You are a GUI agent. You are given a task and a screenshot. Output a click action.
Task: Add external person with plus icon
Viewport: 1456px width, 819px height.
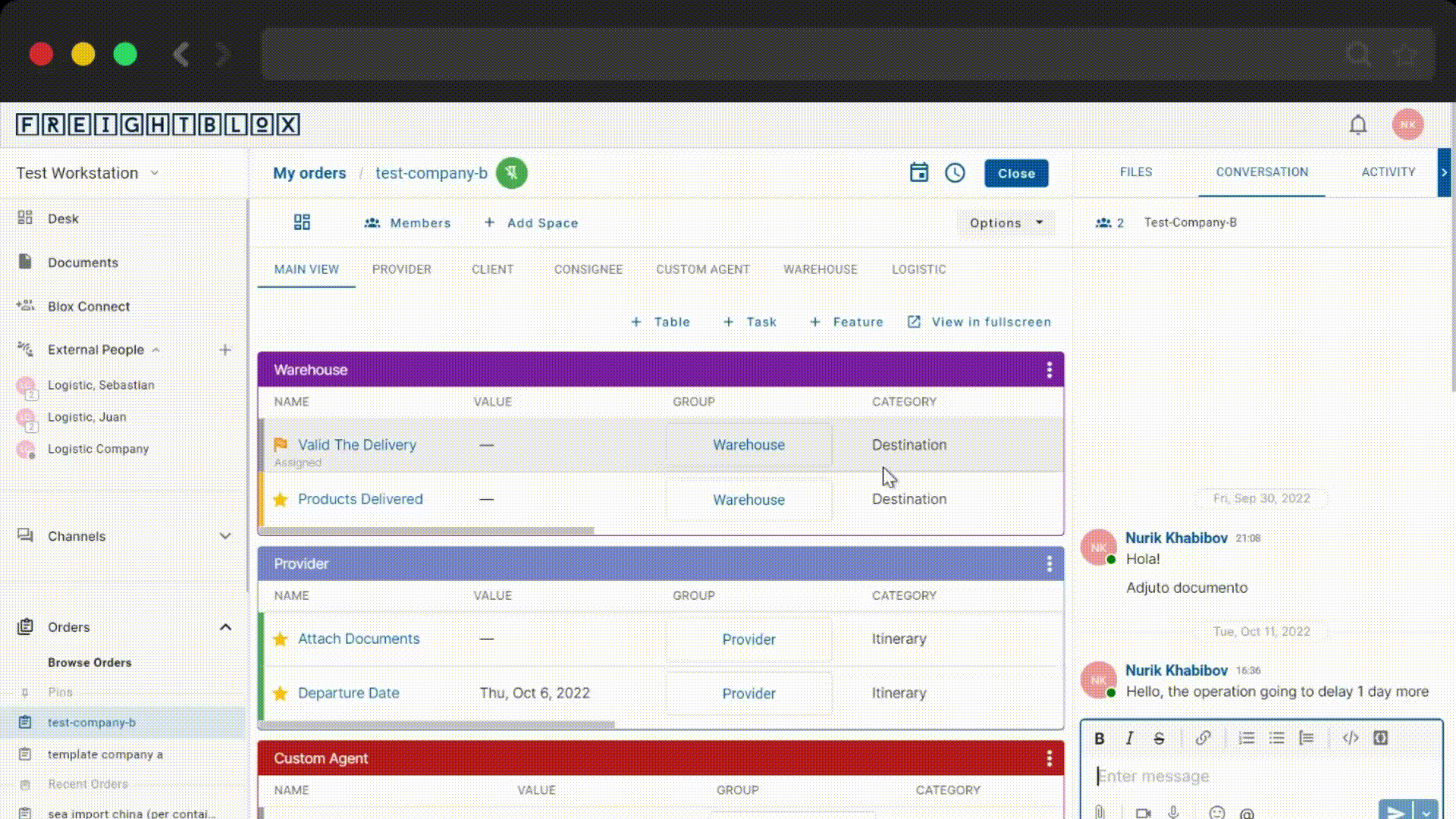click(x=225, y=350)
